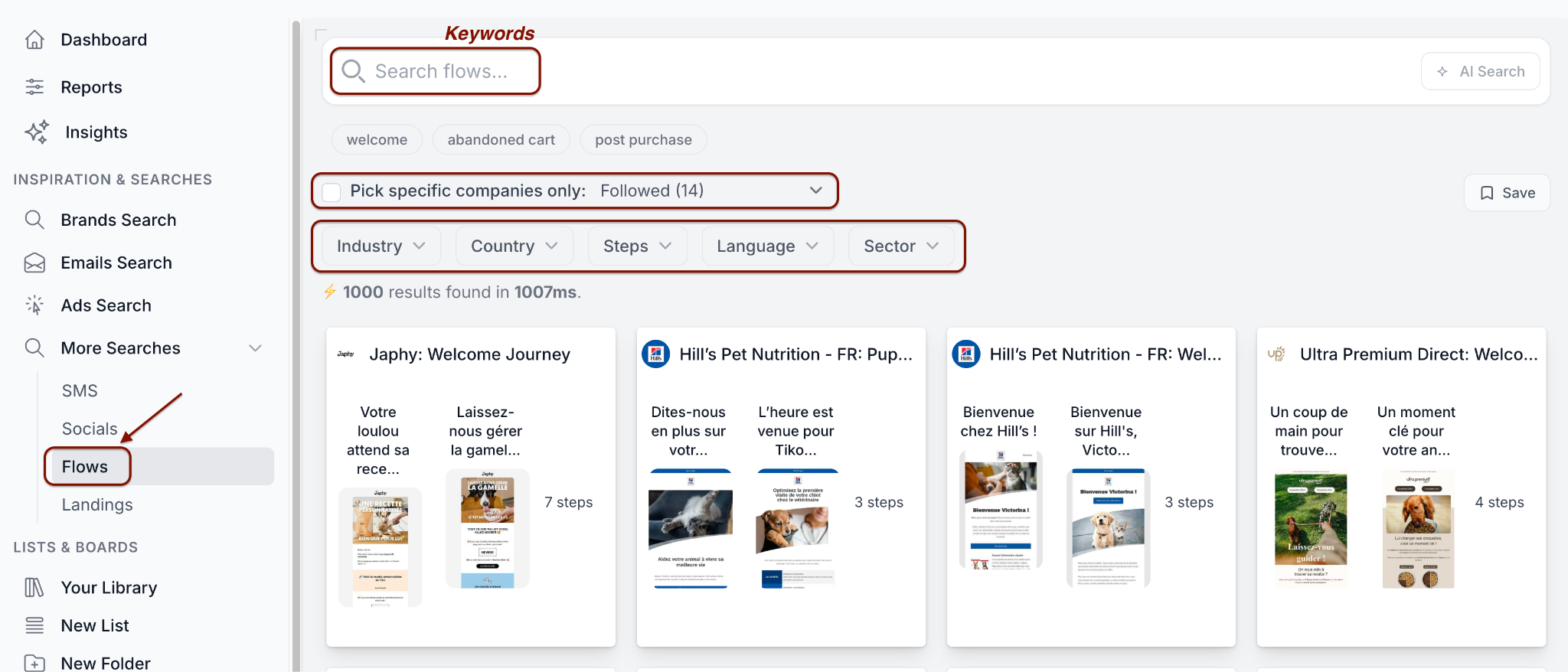Screen dimensions: 1568x672
Task: Click the Ads Search cursor icon
Action: (34, 305)
